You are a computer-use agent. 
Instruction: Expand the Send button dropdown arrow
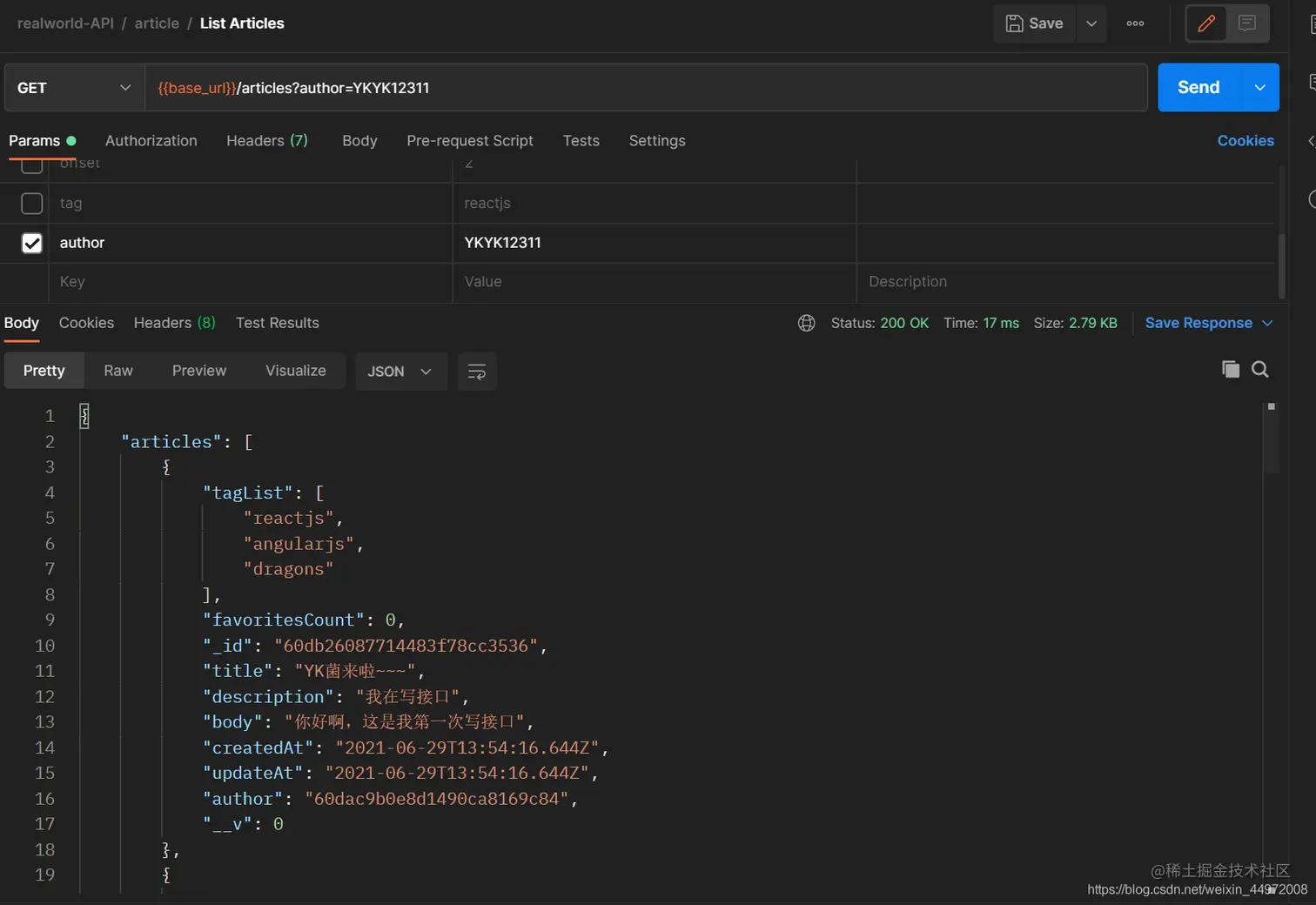point(1259,87)
